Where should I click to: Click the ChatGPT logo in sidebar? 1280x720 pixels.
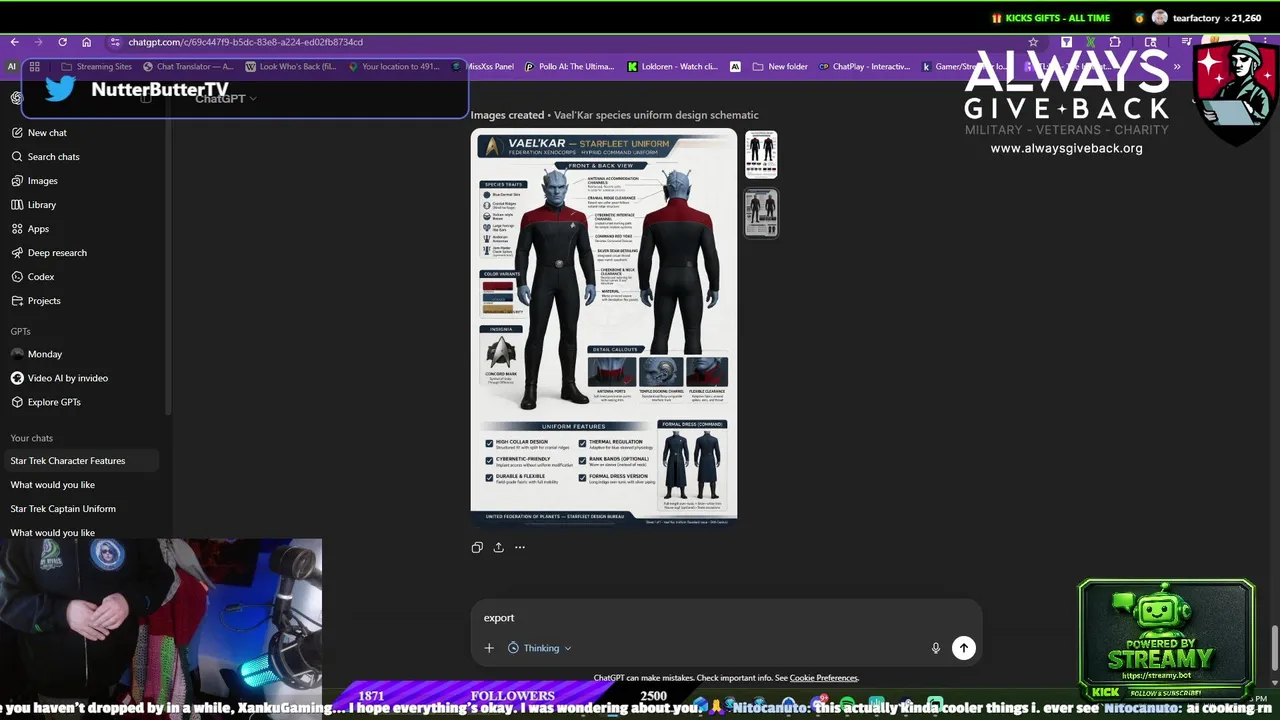click(17, 98)
